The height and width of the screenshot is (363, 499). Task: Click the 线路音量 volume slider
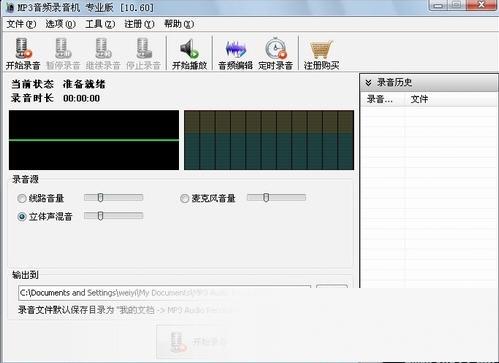tap(114, 198)
